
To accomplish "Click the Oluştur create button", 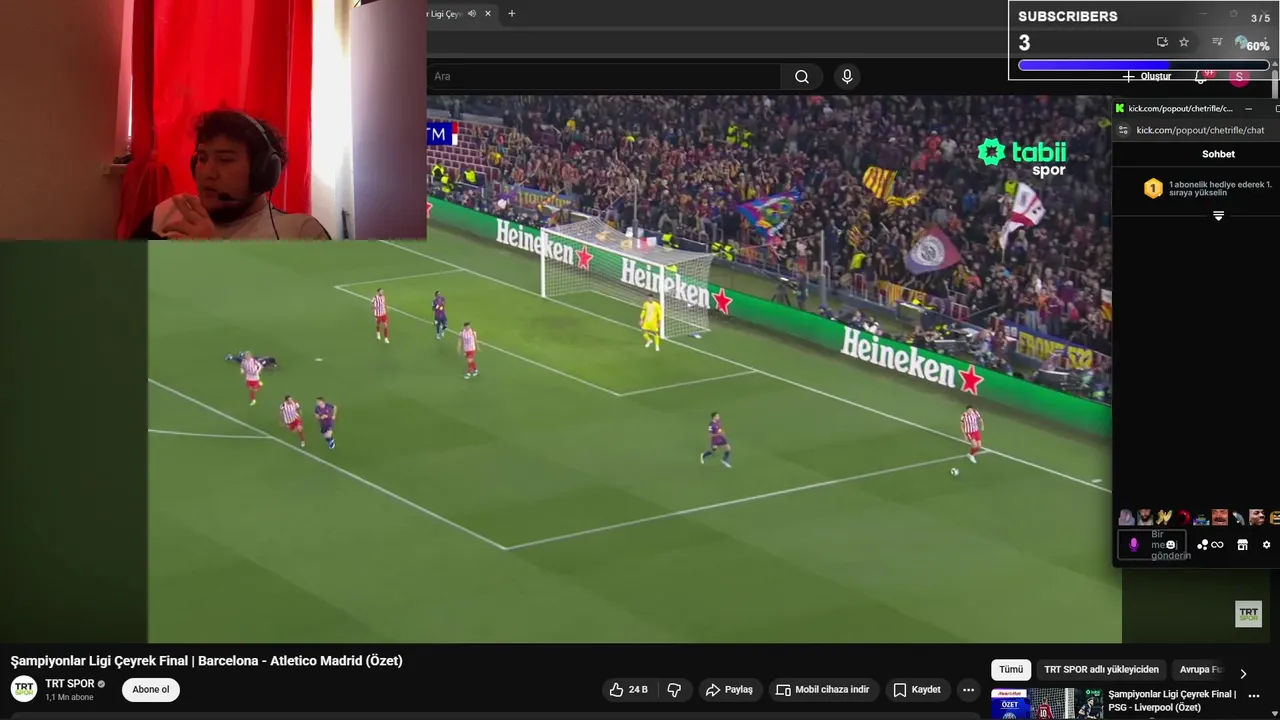I will click(1146, 77).
